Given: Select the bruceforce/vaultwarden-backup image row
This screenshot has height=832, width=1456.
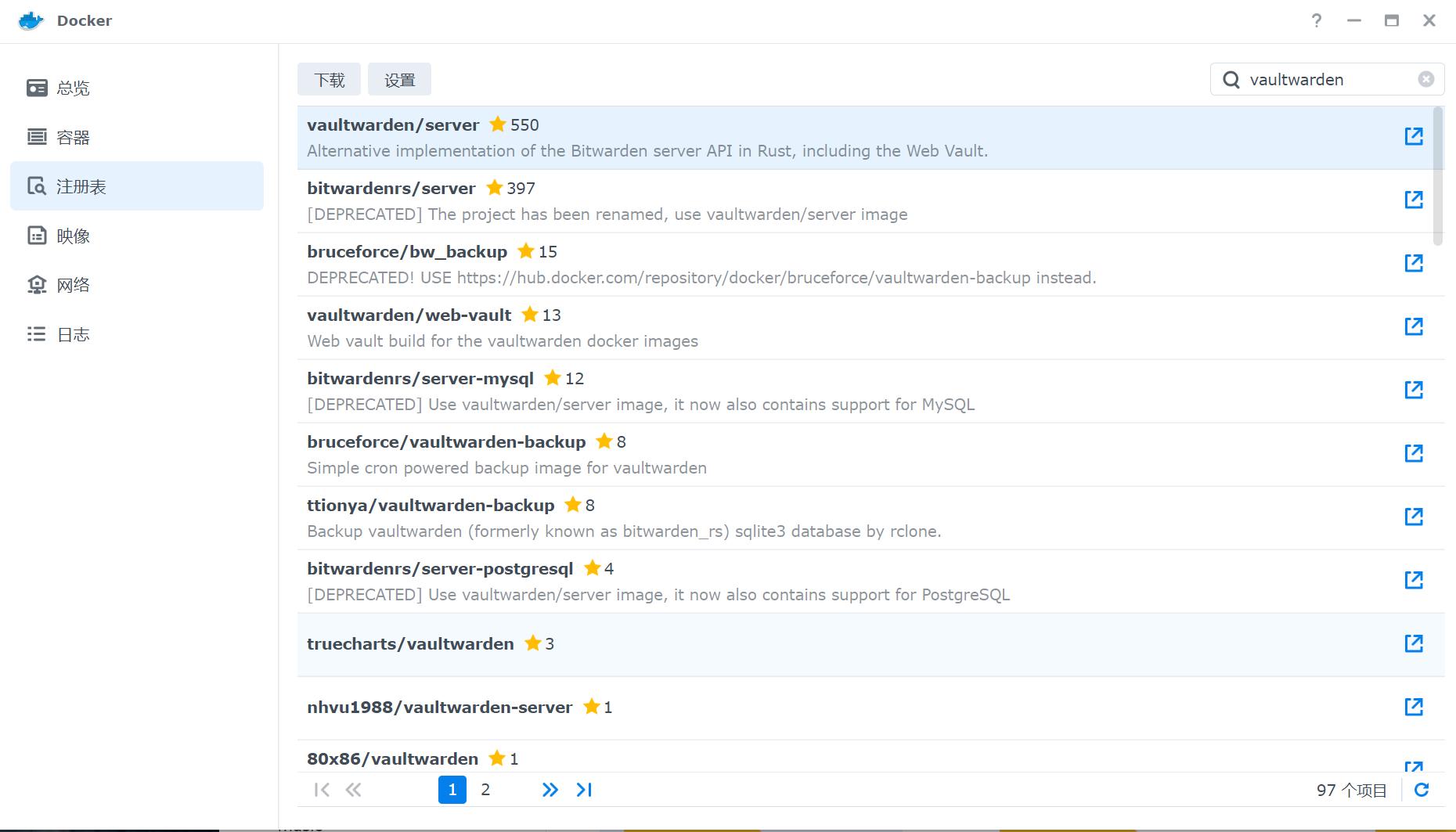Looking at the screenshot, I should pos(871,455).
